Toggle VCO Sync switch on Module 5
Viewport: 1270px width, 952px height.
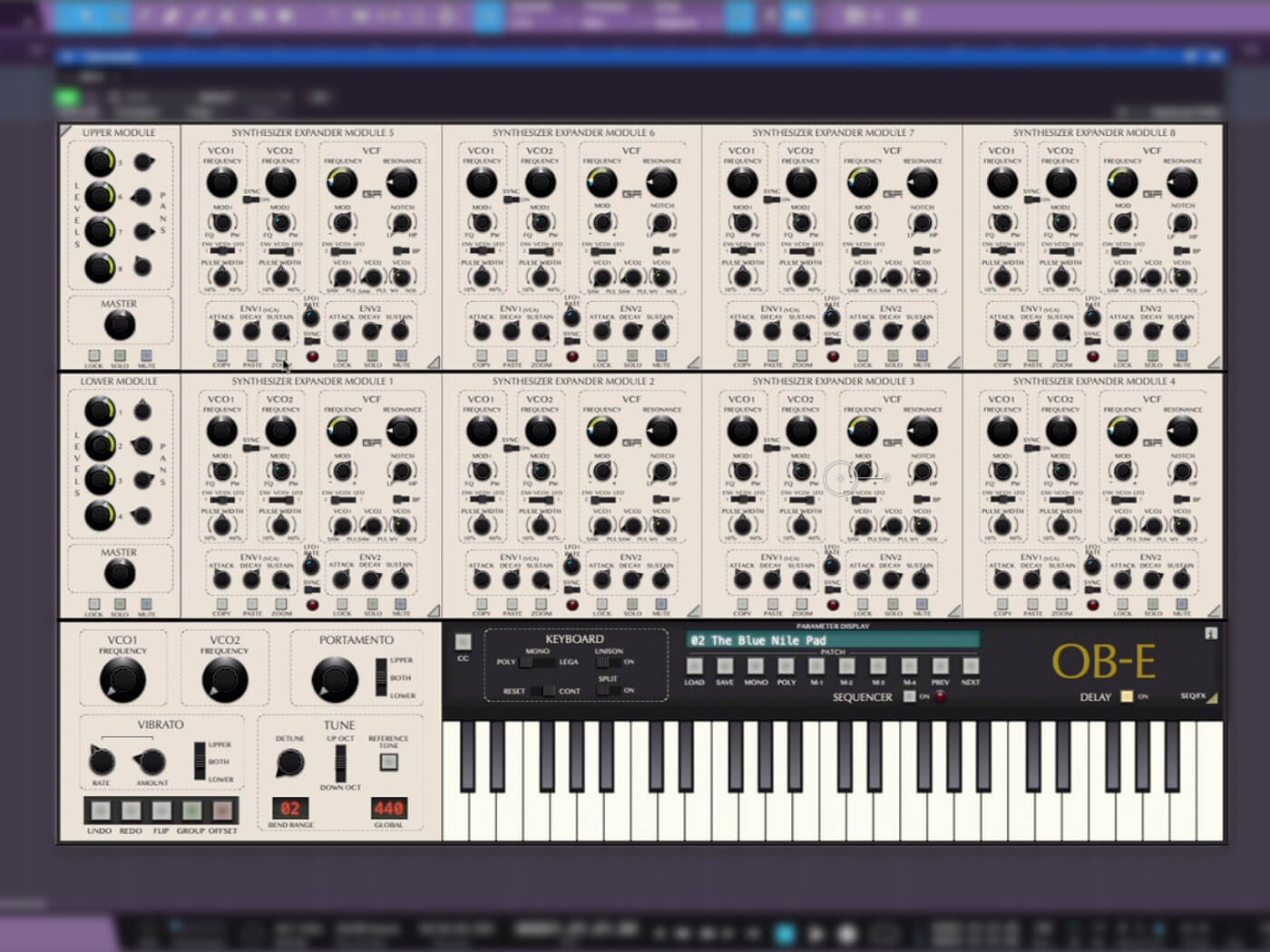[x=250, y=199]
